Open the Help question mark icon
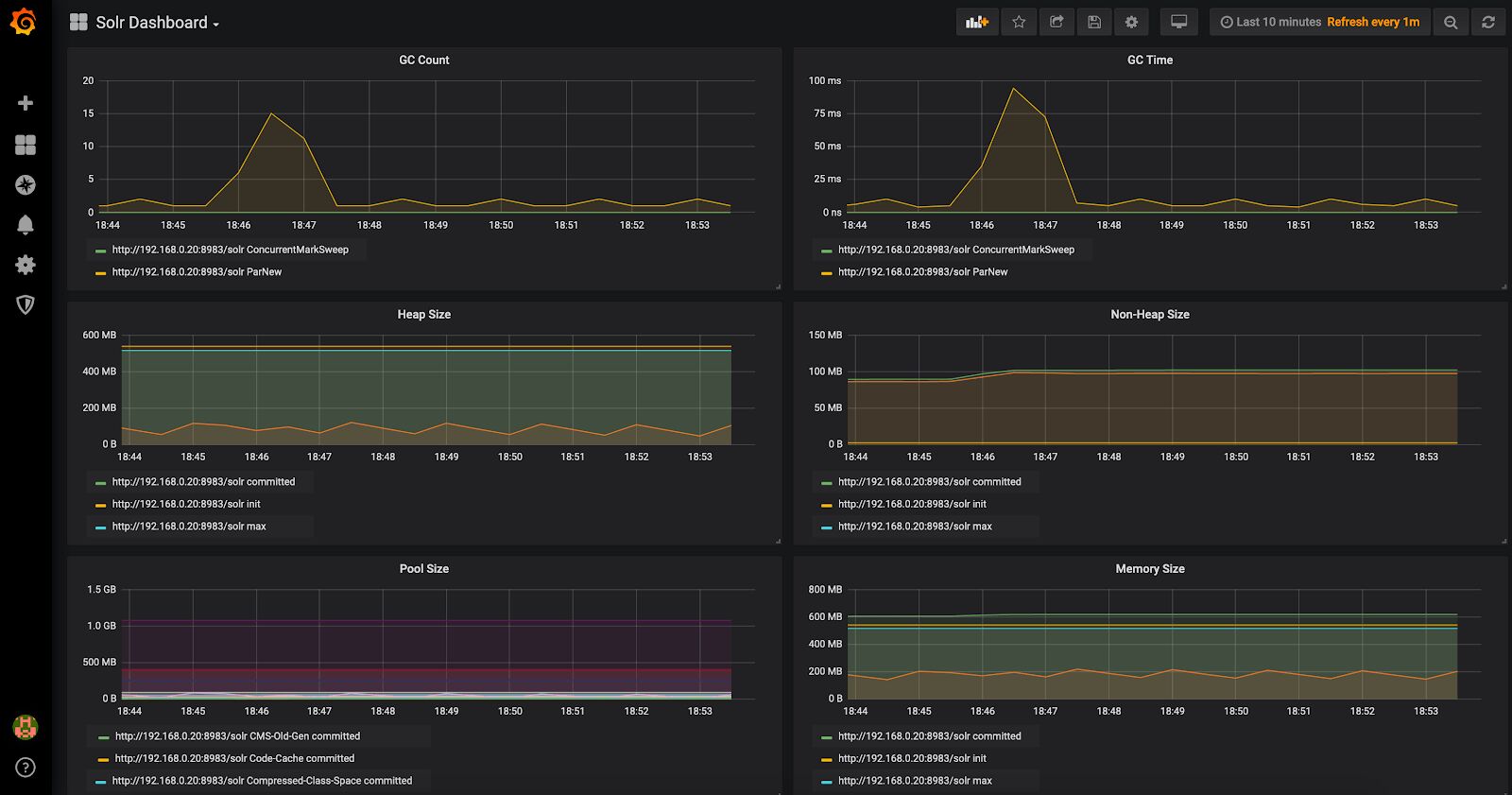1512x795 pixels. (26, 767)
